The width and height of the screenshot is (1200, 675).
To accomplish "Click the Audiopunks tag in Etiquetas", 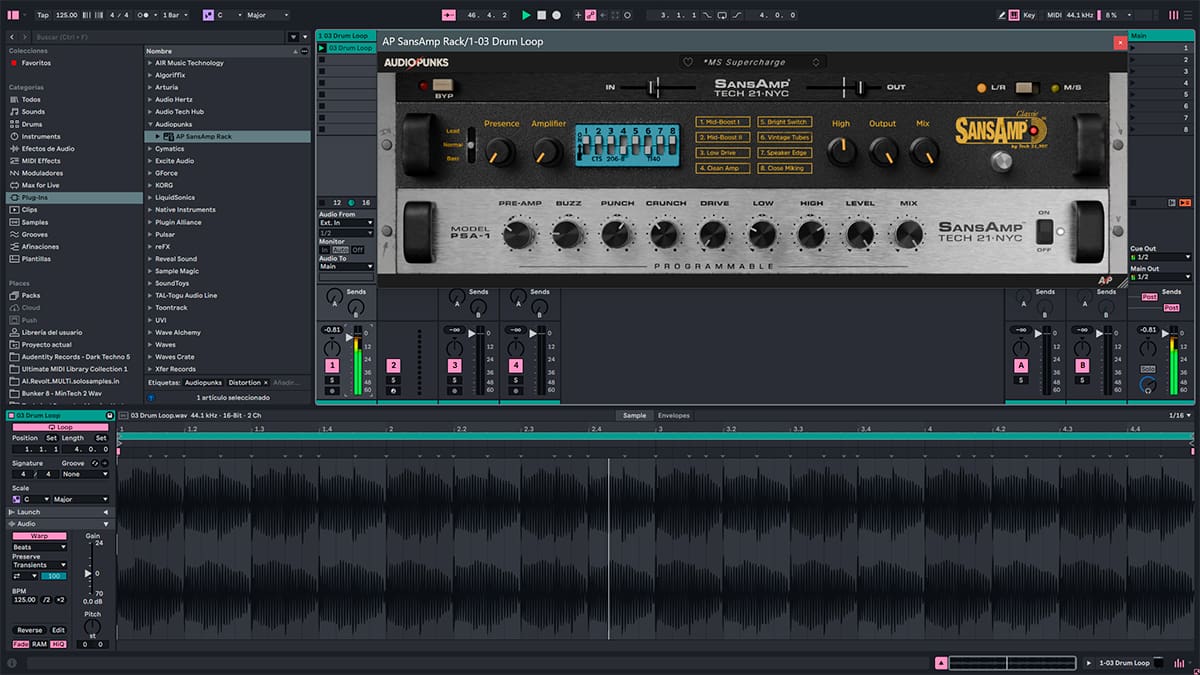I will (x=203, y=382).
